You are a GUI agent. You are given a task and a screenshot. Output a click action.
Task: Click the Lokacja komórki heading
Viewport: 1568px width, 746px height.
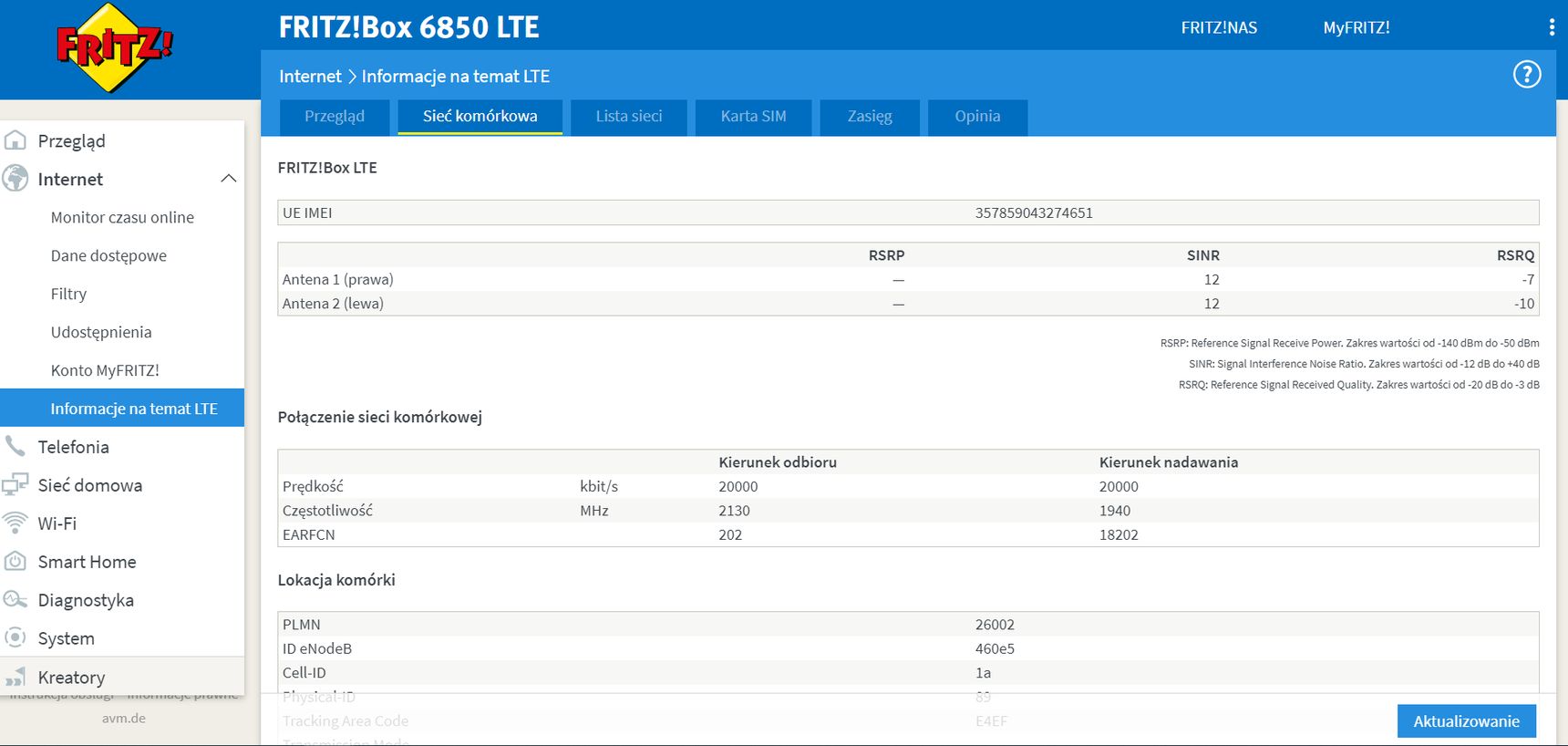pos(336,580)
